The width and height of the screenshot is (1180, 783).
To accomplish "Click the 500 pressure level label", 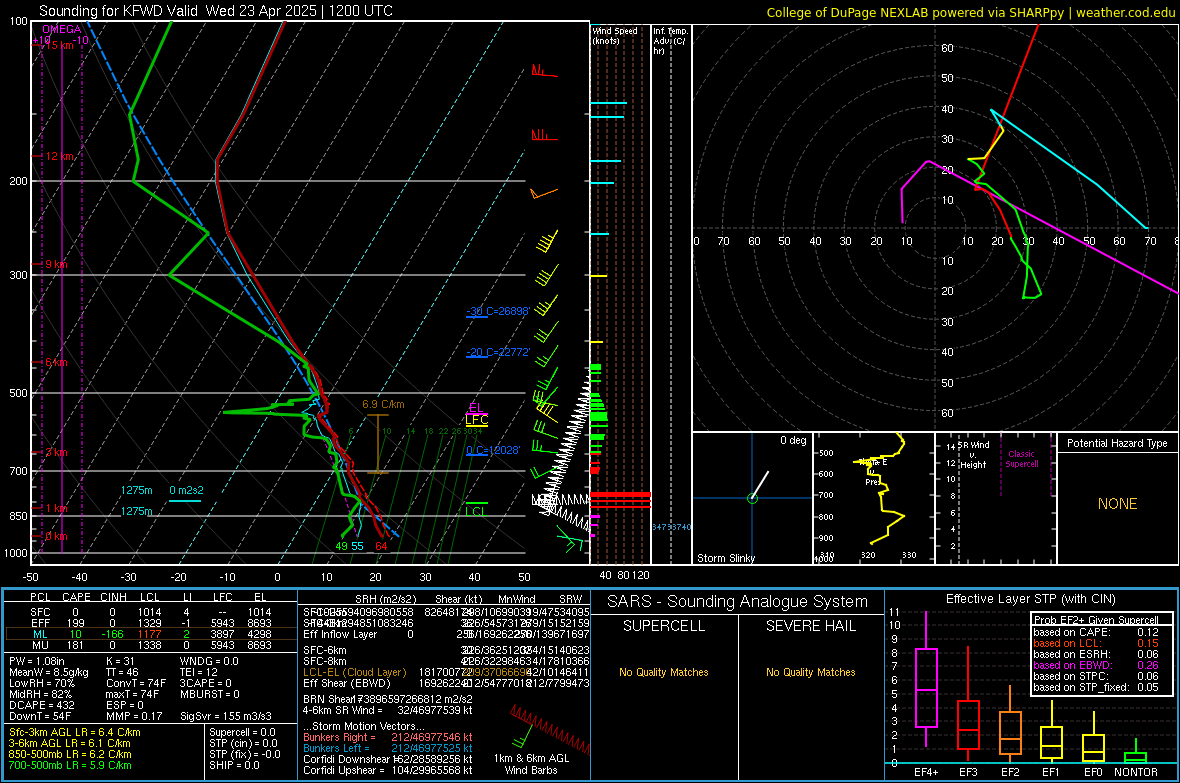I will [x=18, y=393].
